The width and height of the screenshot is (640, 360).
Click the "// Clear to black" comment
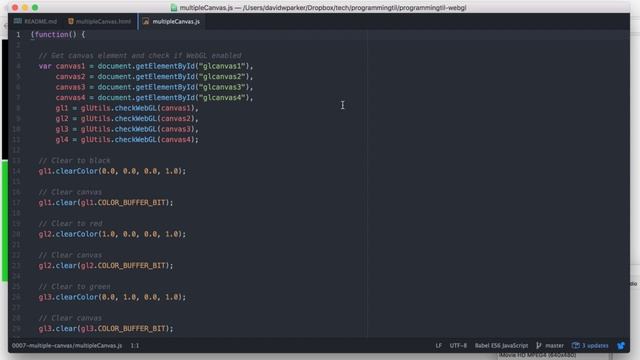click(x=74, y=160)
